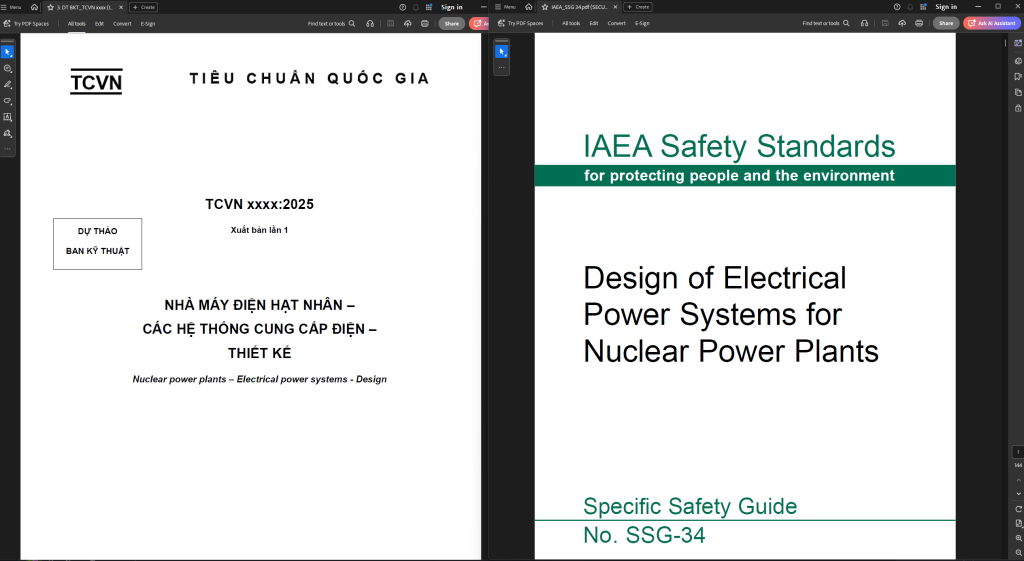Open bookmarks panel in right sidebar
1024x561 pixels.
(1018, 76)
